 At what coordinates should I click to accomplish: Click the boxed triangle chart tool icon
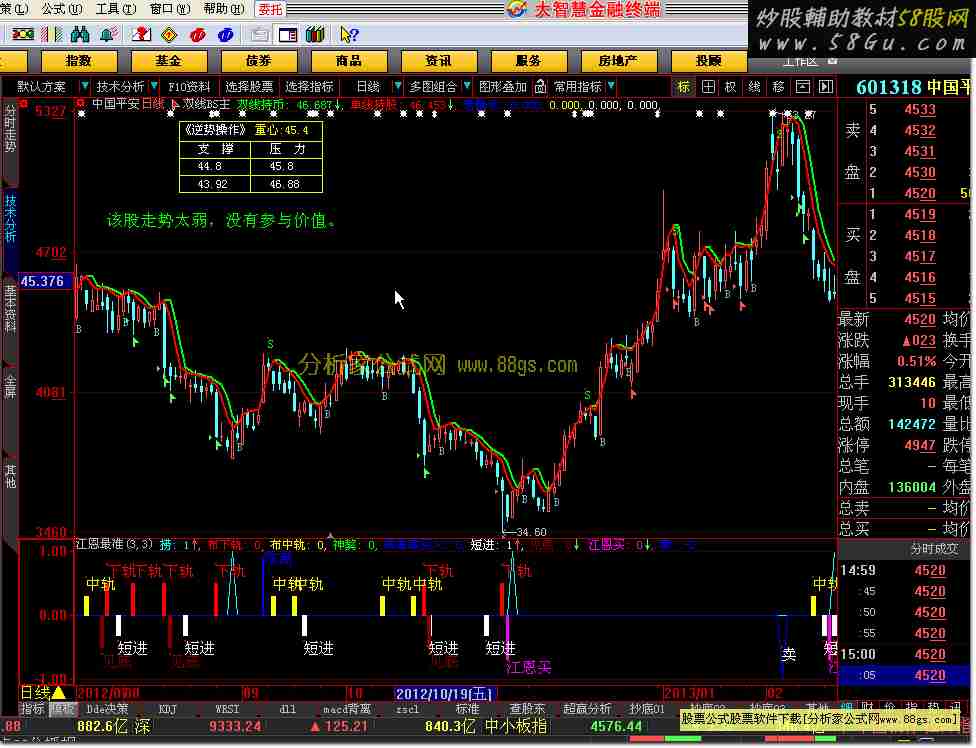[802, 86]
